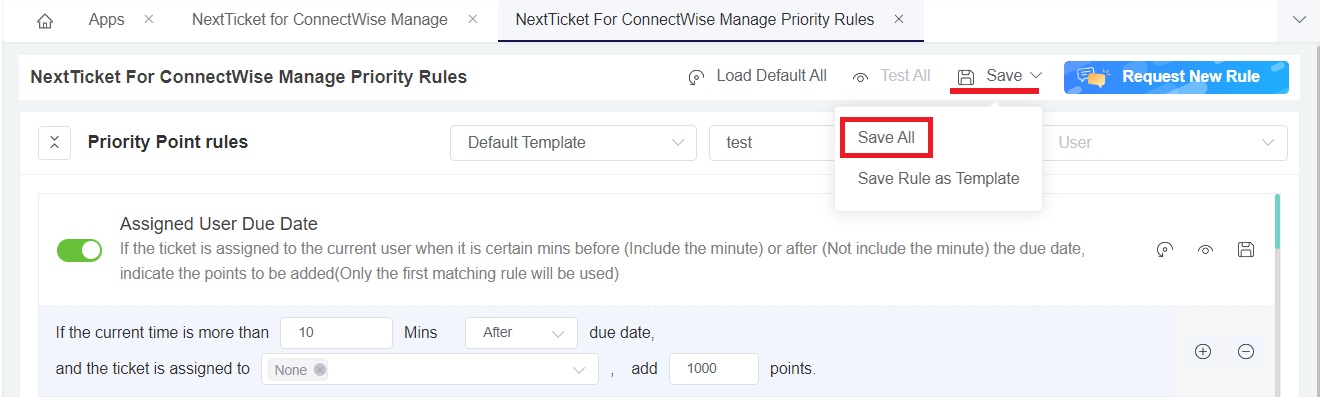Expand the tab list chevron at right
This screenshot has width=1320, height=397.
point(1299,19)
